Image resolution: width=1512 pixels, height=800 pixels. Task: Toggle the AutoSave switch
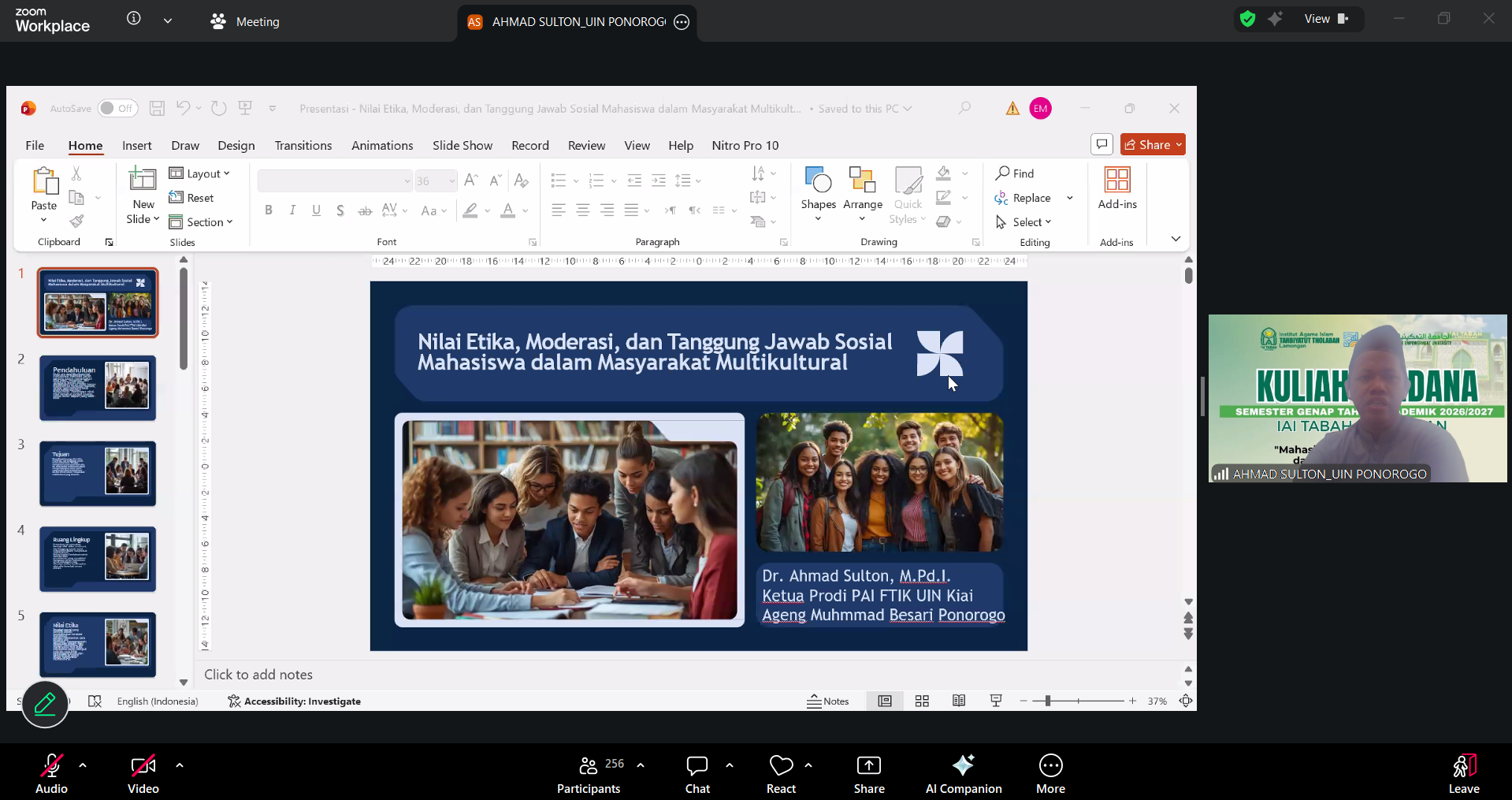pos(117,109)
